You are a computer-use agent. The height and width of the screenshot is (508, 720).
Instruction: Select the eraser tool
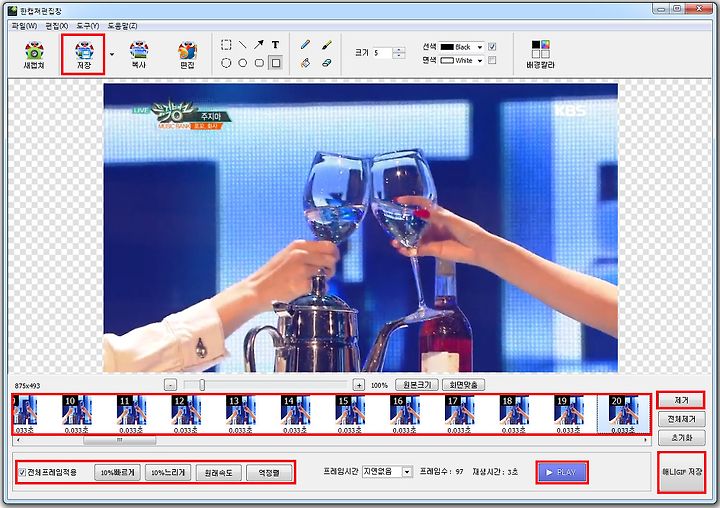coord(326,63)
